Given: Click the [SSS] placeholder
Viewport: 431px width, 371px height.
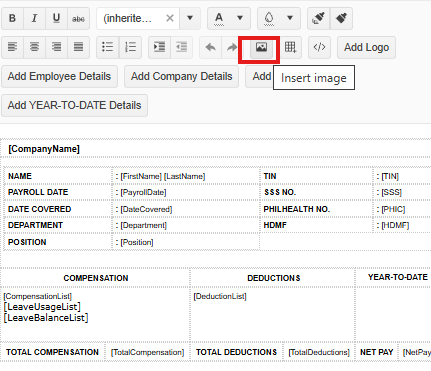Looking at the screenshot, I should point(391,192).
